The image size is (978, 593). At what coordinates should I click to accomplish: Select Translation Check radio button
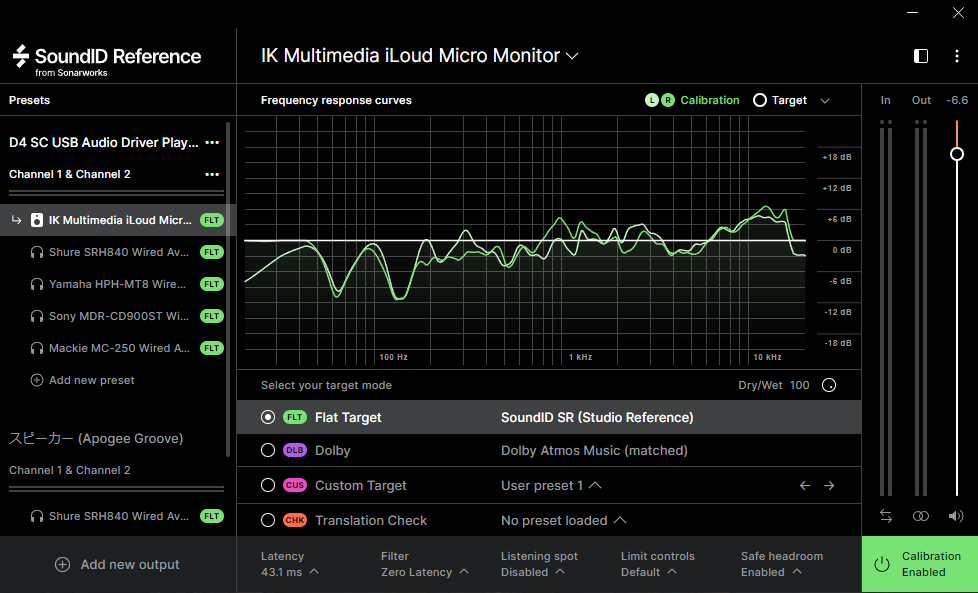coord(268,520)
